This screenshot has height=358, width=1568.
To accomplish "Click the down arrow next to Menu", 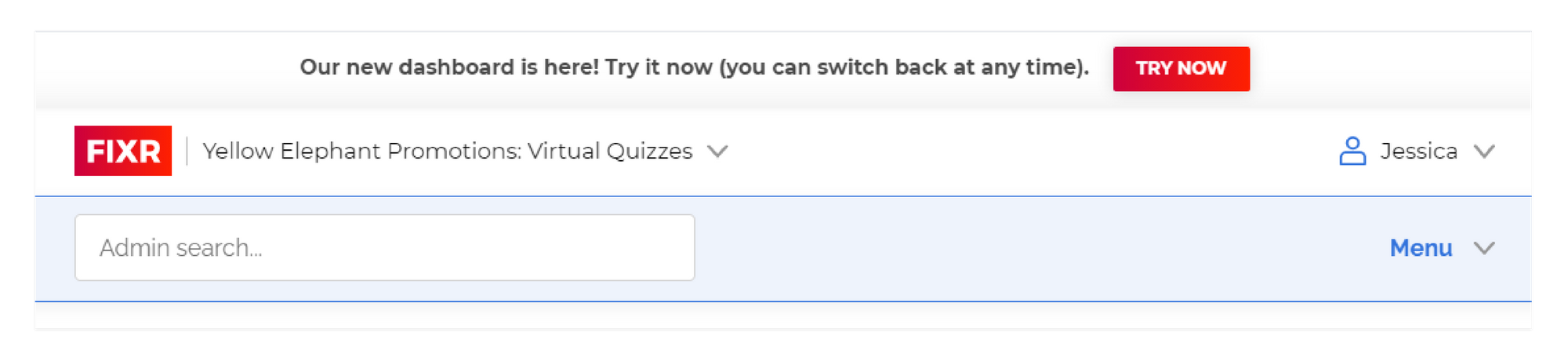I will click(1484, 248).
